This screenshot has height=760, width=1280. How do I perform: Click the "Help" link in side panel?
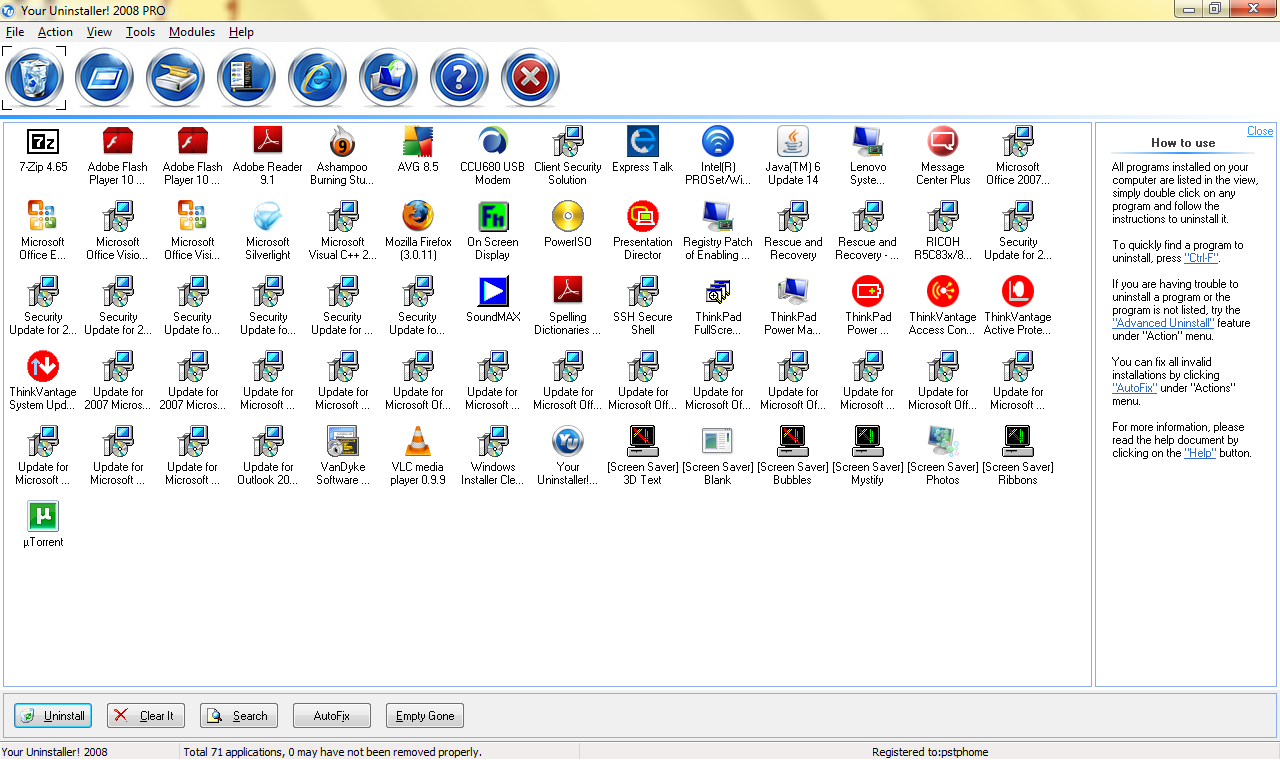pos(1200,453)
